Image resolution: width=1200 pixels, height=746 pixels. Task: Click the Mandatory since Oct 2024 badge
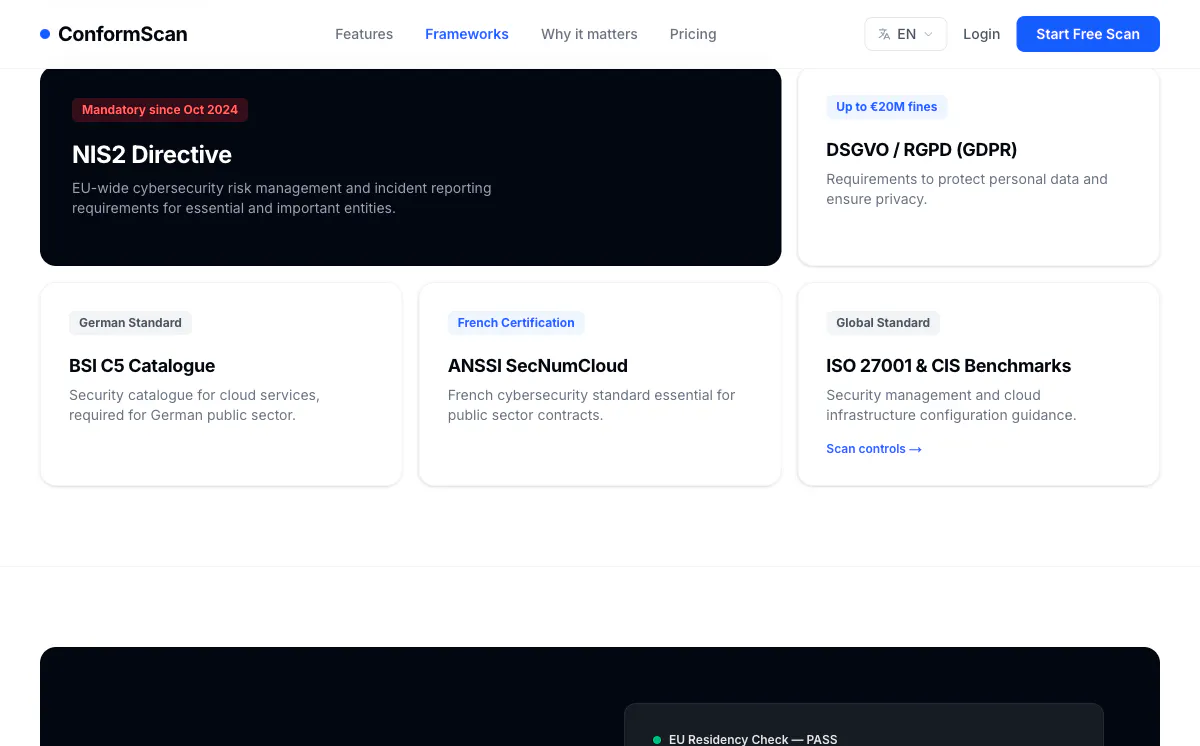pyautogui.click(x=160, y=110)
